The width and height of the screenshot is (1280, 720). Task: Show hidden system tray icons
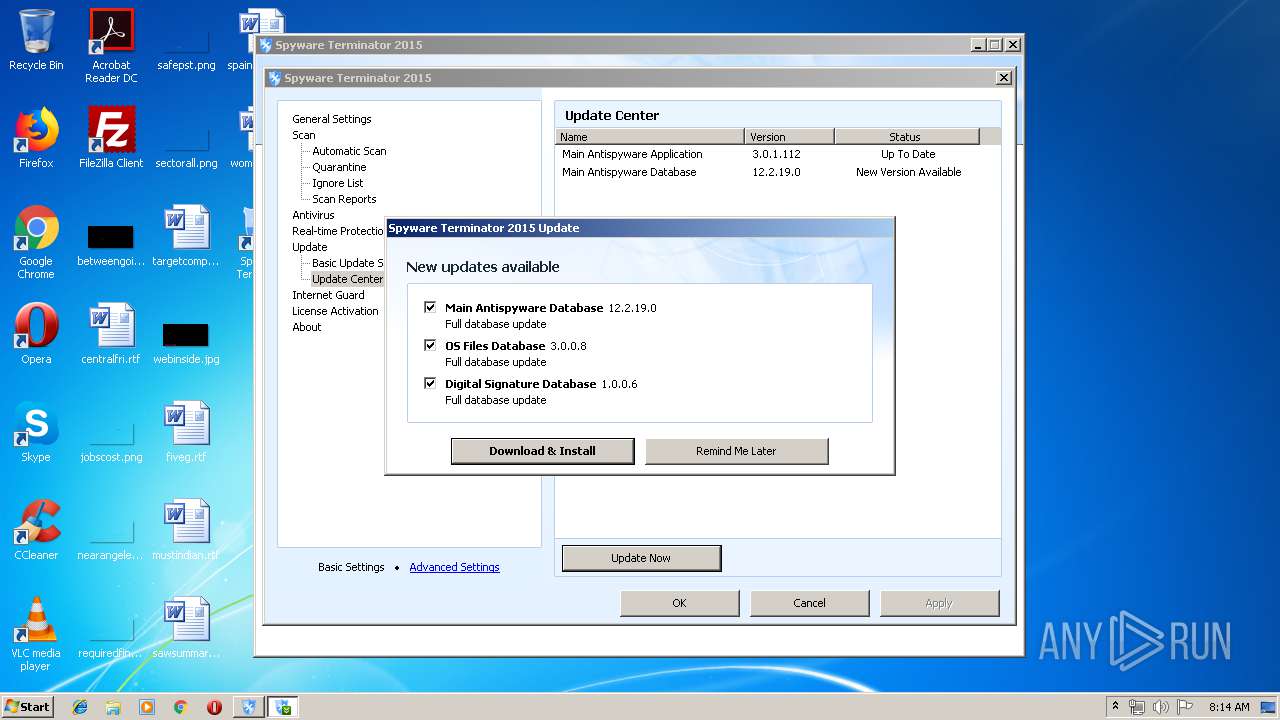(1115, 707)
